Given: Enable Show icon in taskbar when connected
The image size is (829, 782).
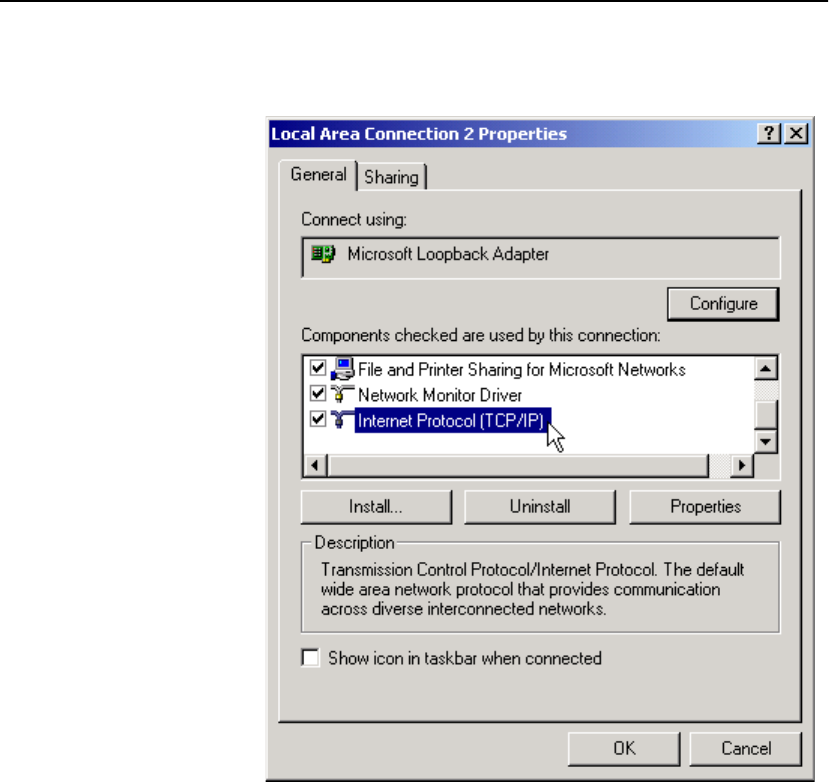Looking at the screenshot, I should (x=310, y=658).
